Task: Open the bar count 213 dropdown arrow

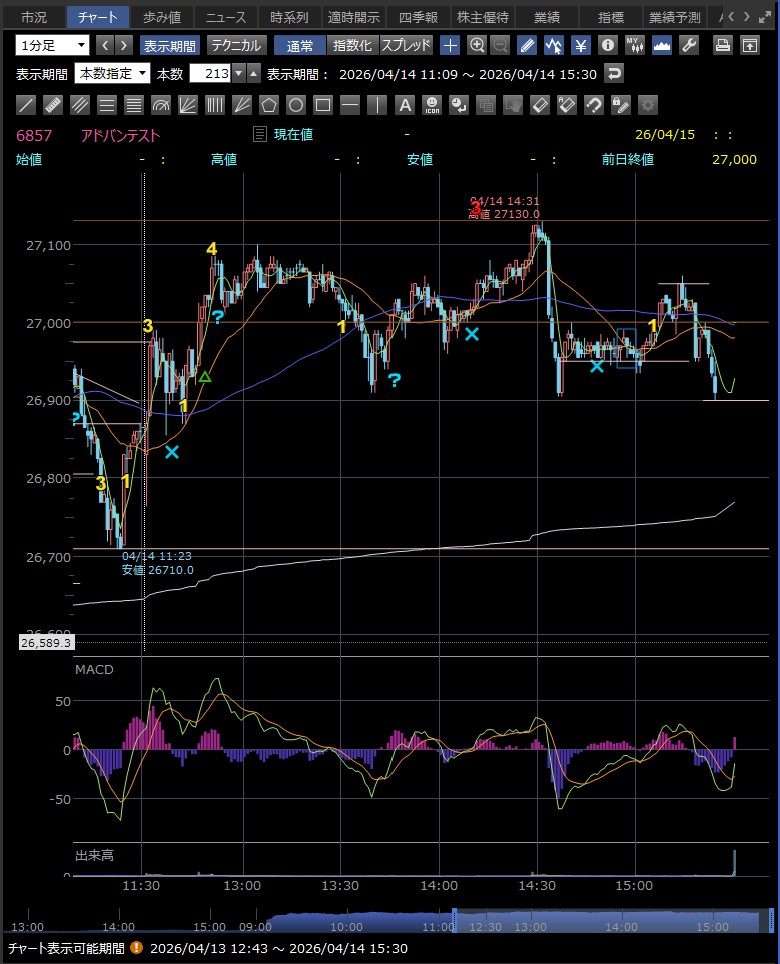Action: tap(238, 73)
